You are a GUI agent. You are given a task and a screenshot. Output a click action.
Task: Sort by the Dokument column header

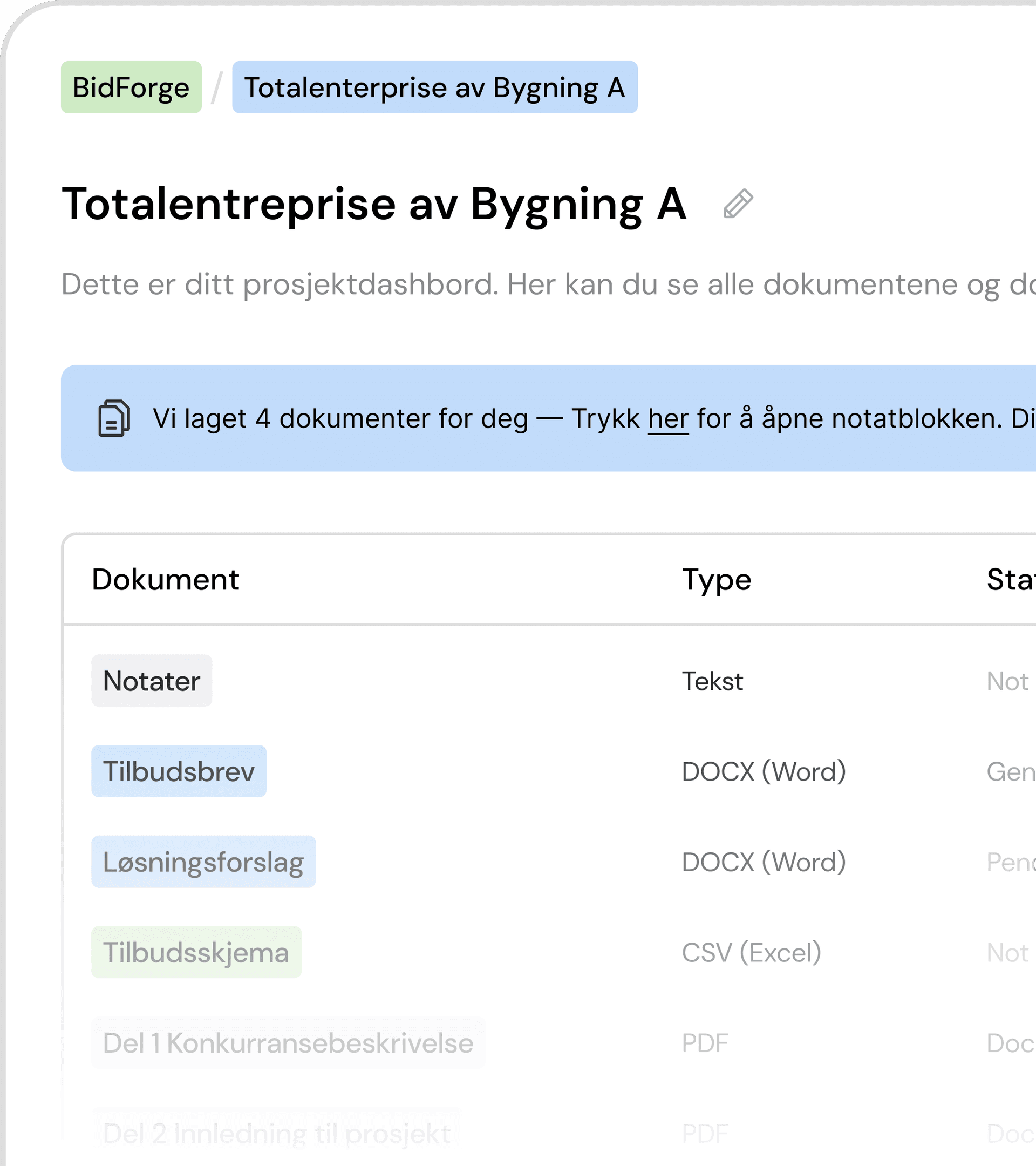click(165, 580)
